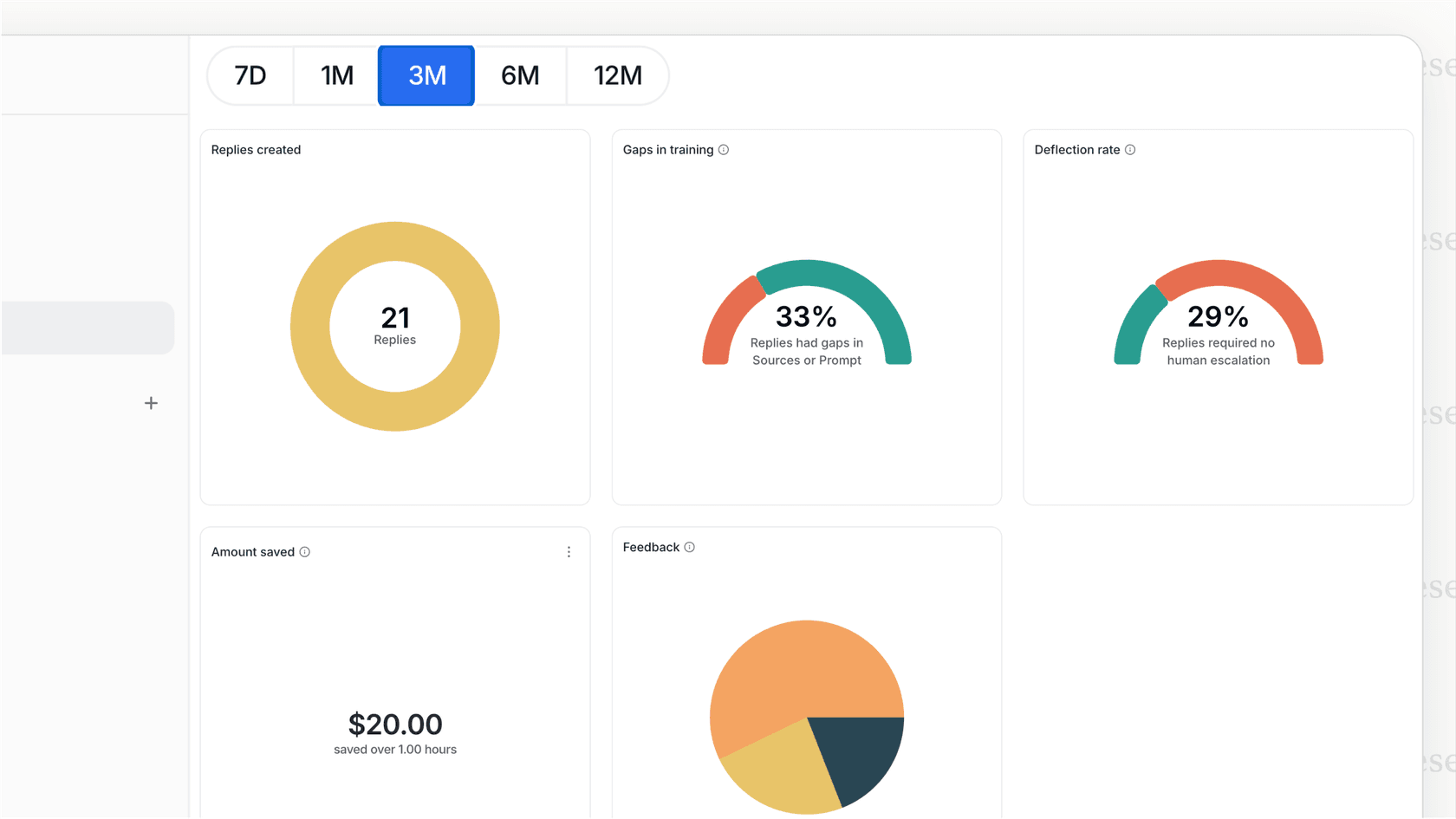1456x819 pixels.
Task: Deselect the currently active 3M filter
Action: point(426,75)
